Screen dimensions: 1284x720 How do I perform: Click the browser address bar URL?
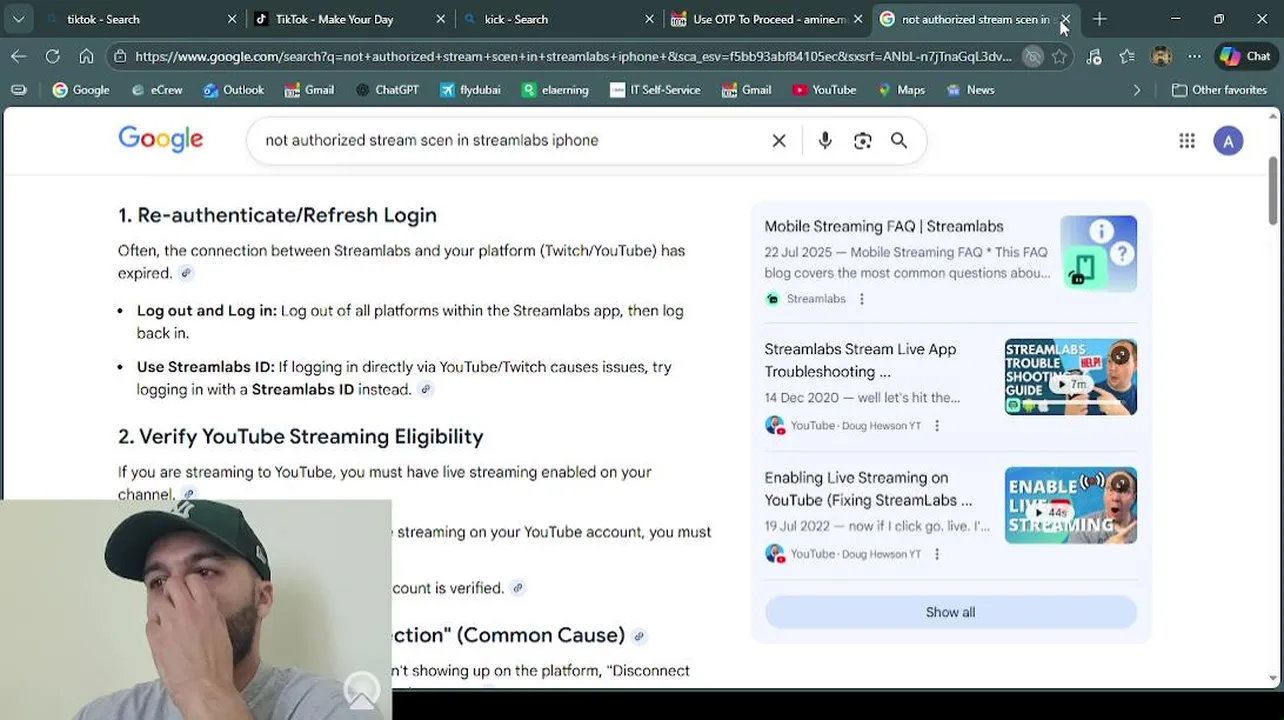pyautogui.click(x=573, y=57)
